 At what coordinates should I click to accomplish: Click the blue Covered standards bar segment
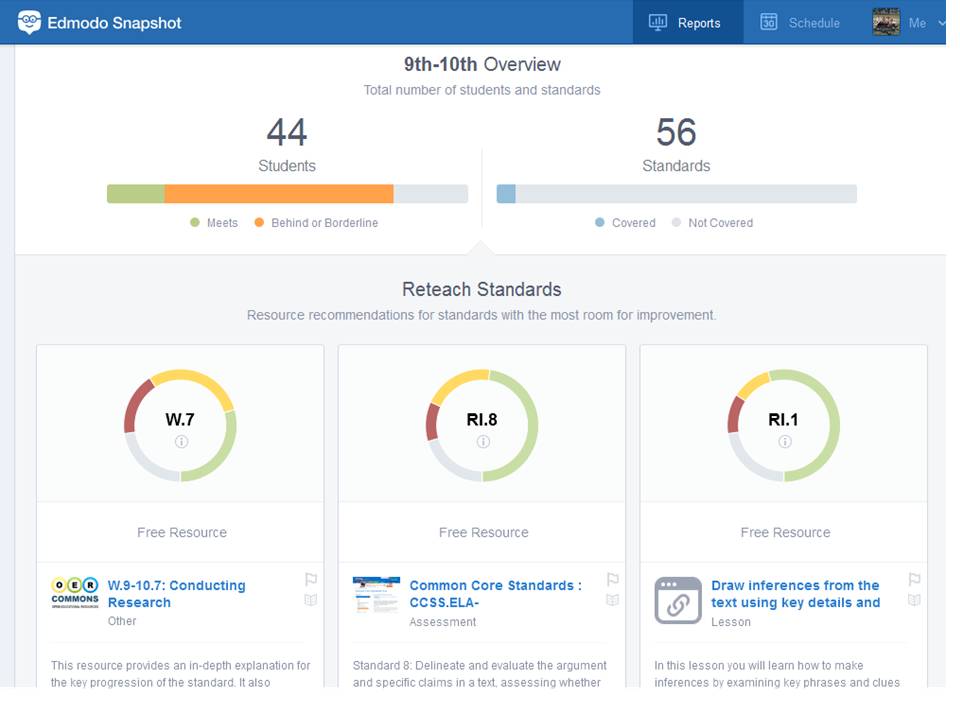tap(506, 194)
